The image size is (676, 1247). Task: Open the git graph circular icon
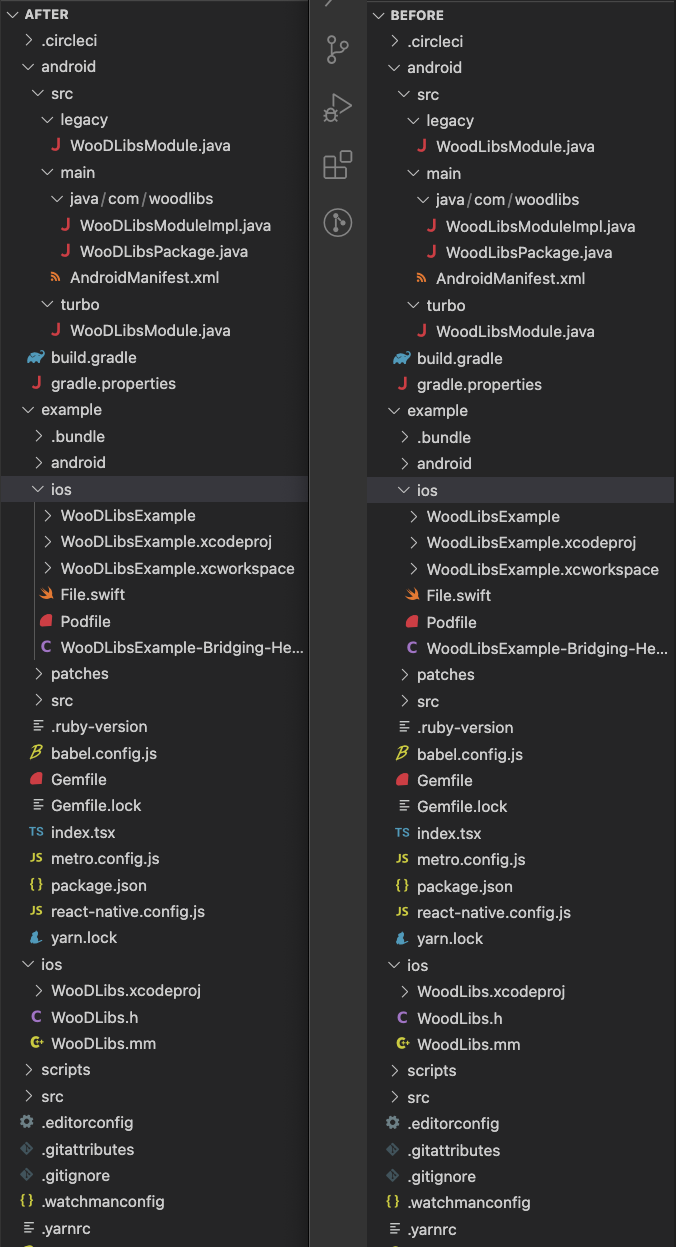(338, 221)
